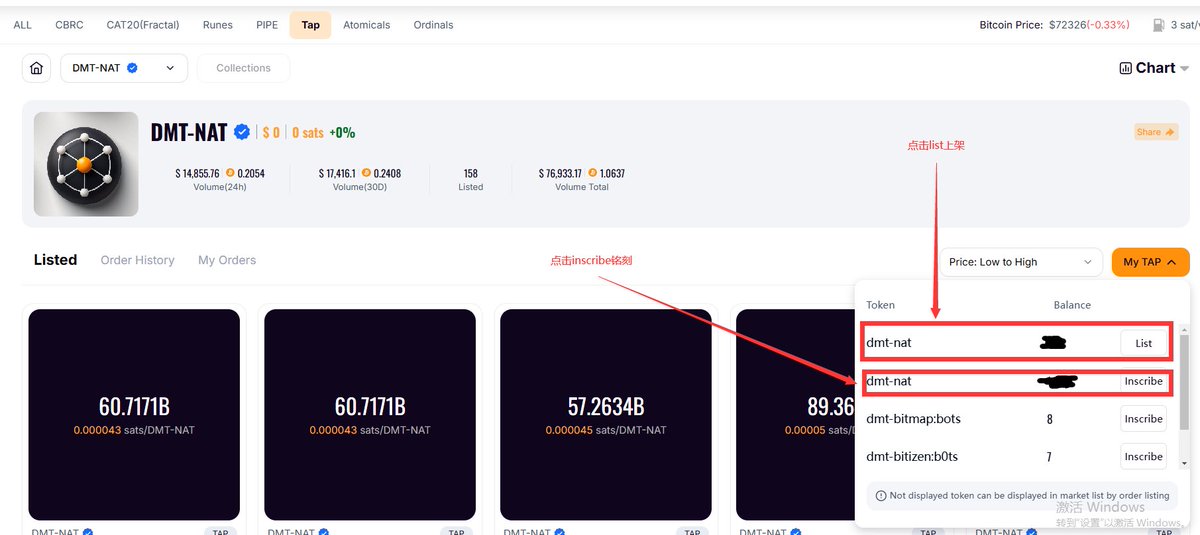Click List button for dmt-nat
The height and width of the screenshot is (535, 1200).
pyautogui.click(x=1143, y=343)
